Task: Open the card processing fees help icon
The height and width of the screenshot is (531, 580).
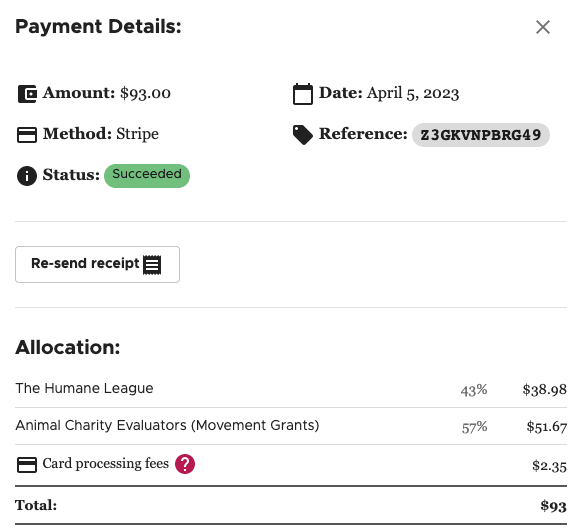Action: [185, 464]
